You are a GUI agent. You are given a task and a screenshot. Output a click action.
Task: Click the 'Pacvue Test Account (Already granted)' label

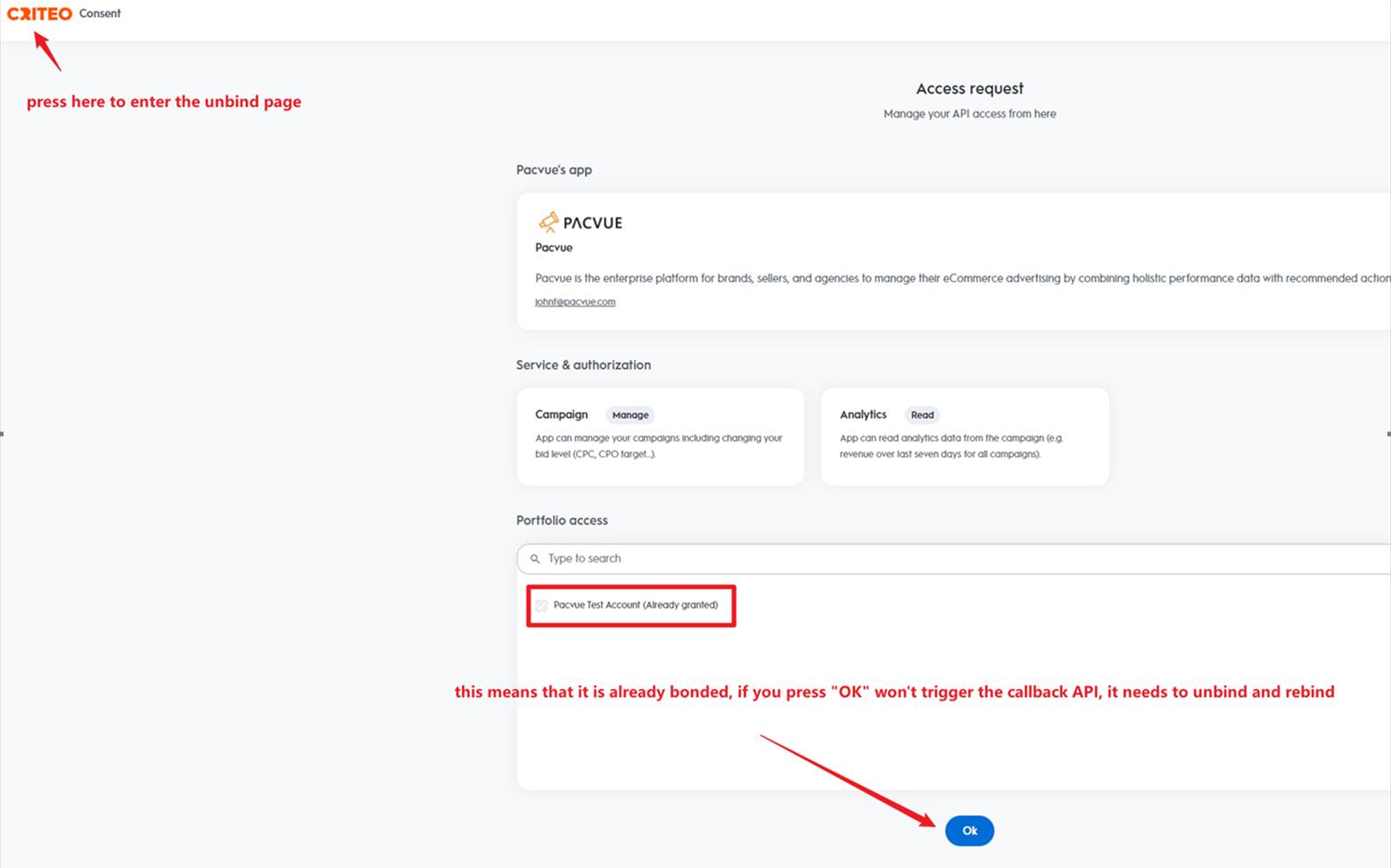[636, 605]
